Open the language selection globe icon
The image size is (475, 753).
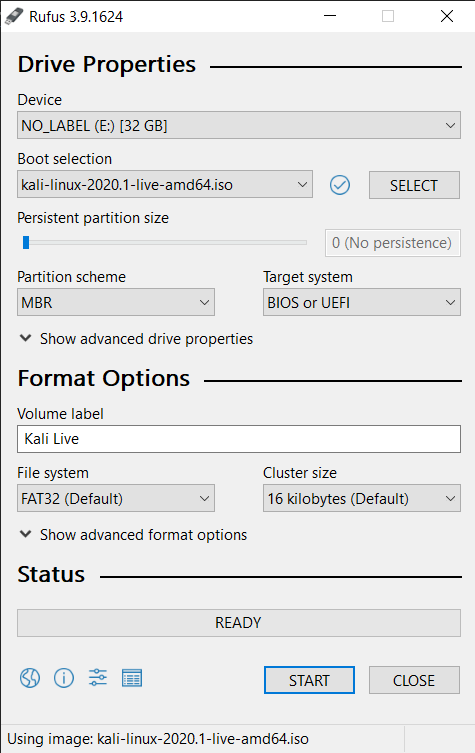30,678
